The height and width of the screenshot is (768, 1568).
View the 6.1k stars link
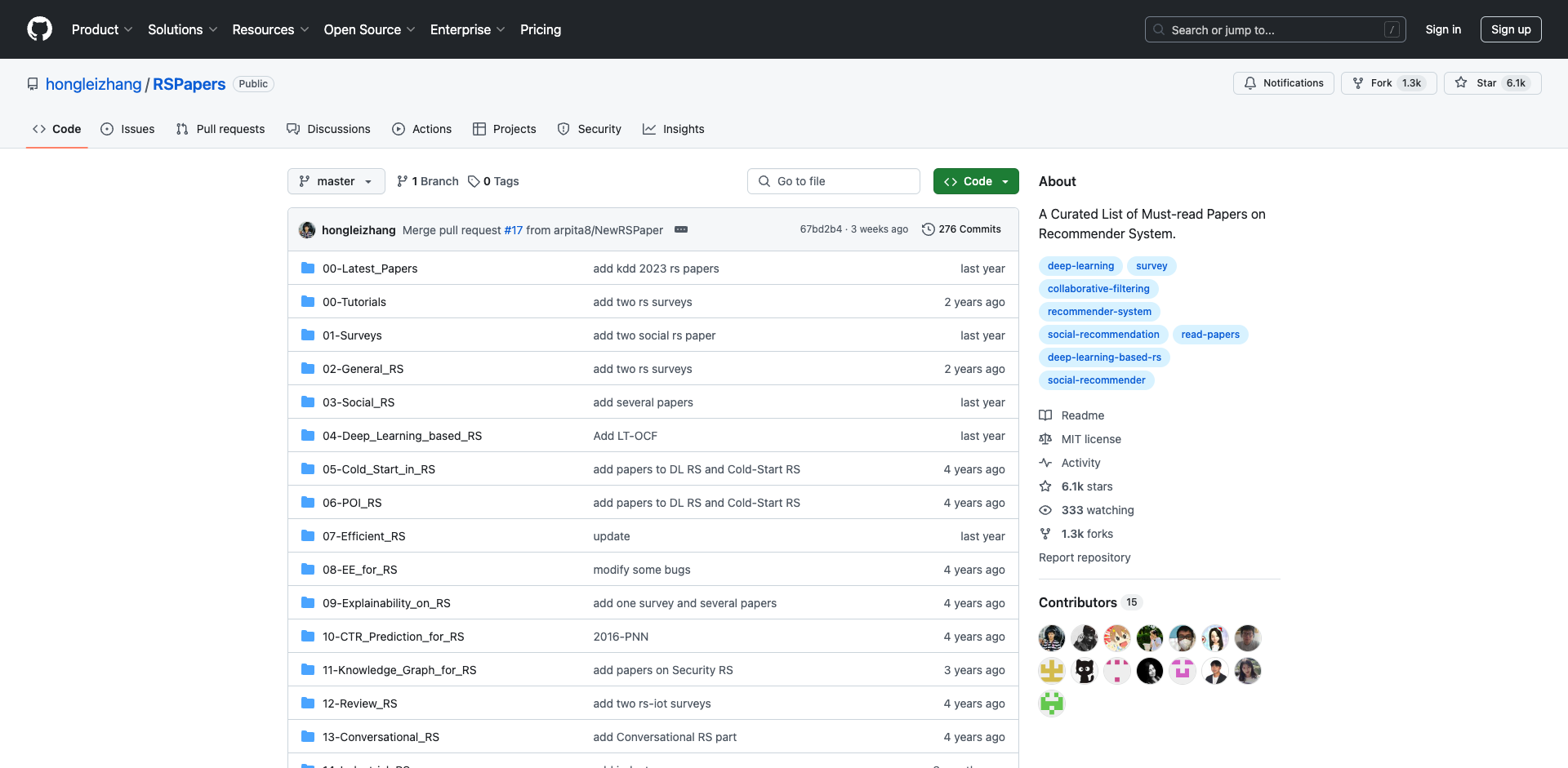[1076, 486]
